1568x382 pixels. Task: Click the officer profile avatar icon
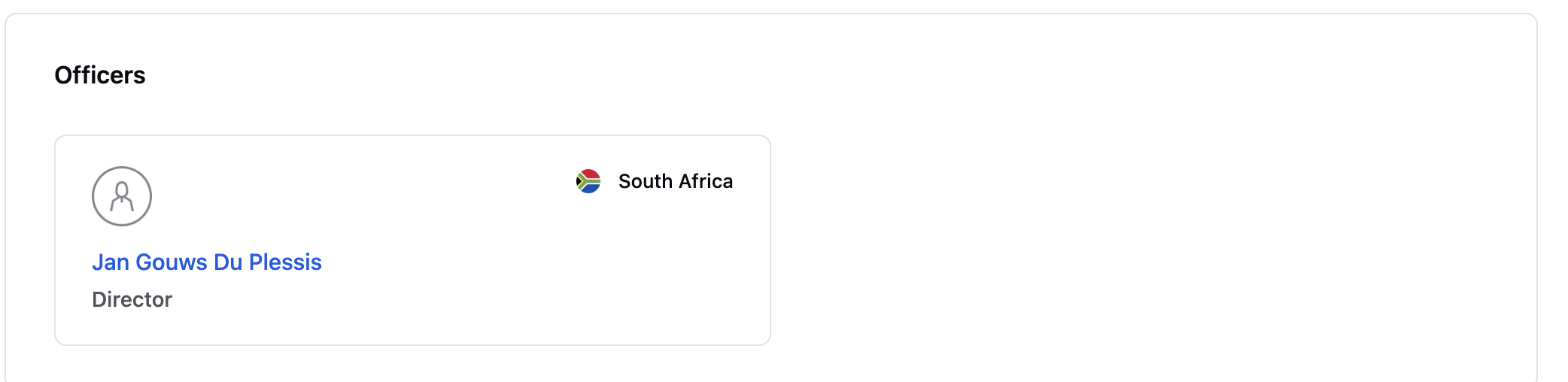pos(122,196)
